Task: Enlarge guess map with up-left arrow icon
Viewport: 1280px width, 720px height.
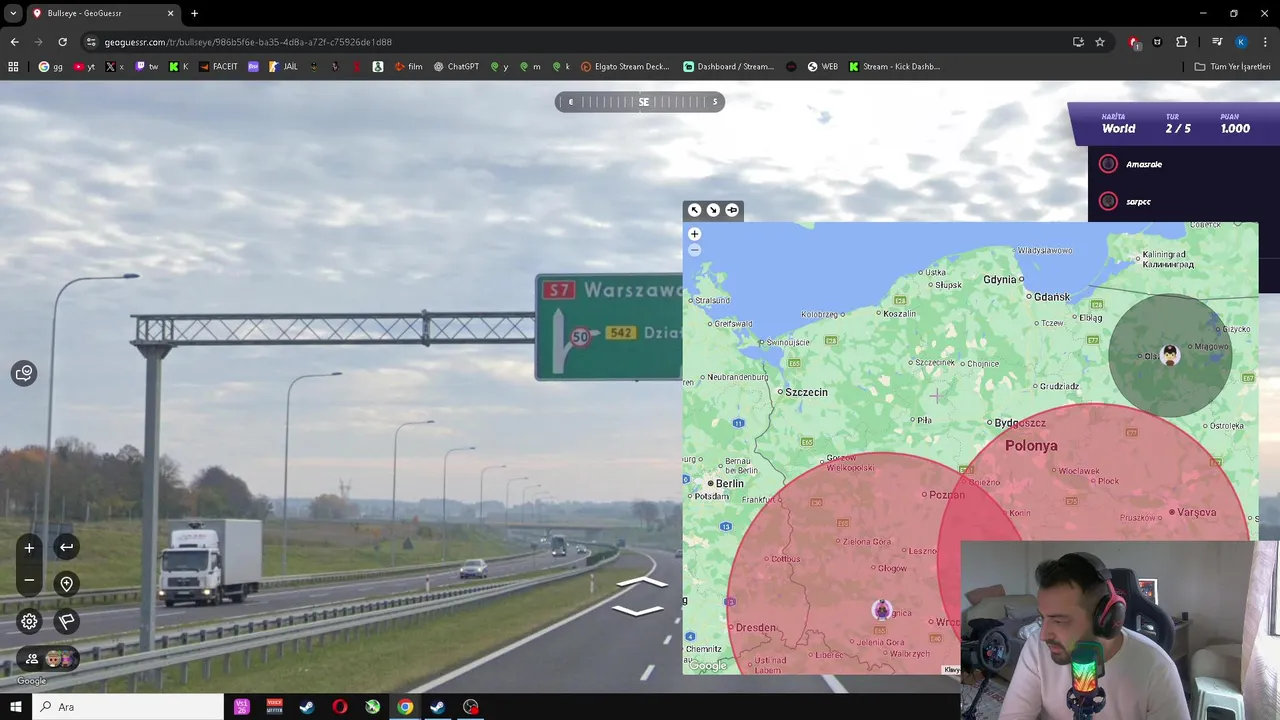Action: (694, 210)
